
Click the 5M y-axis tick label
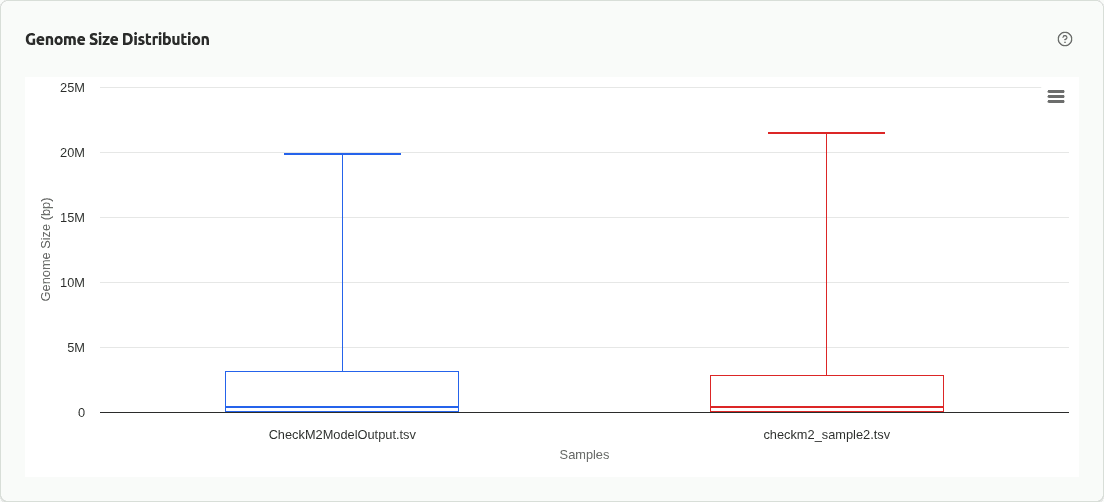76,348
